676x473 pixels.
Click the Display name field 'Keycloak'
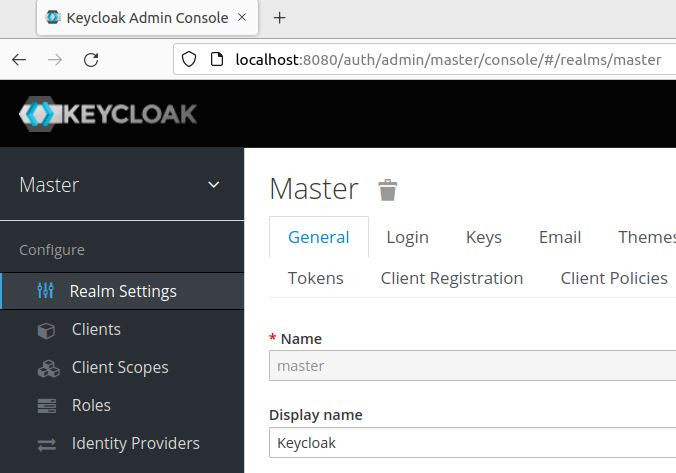[473, 443]
